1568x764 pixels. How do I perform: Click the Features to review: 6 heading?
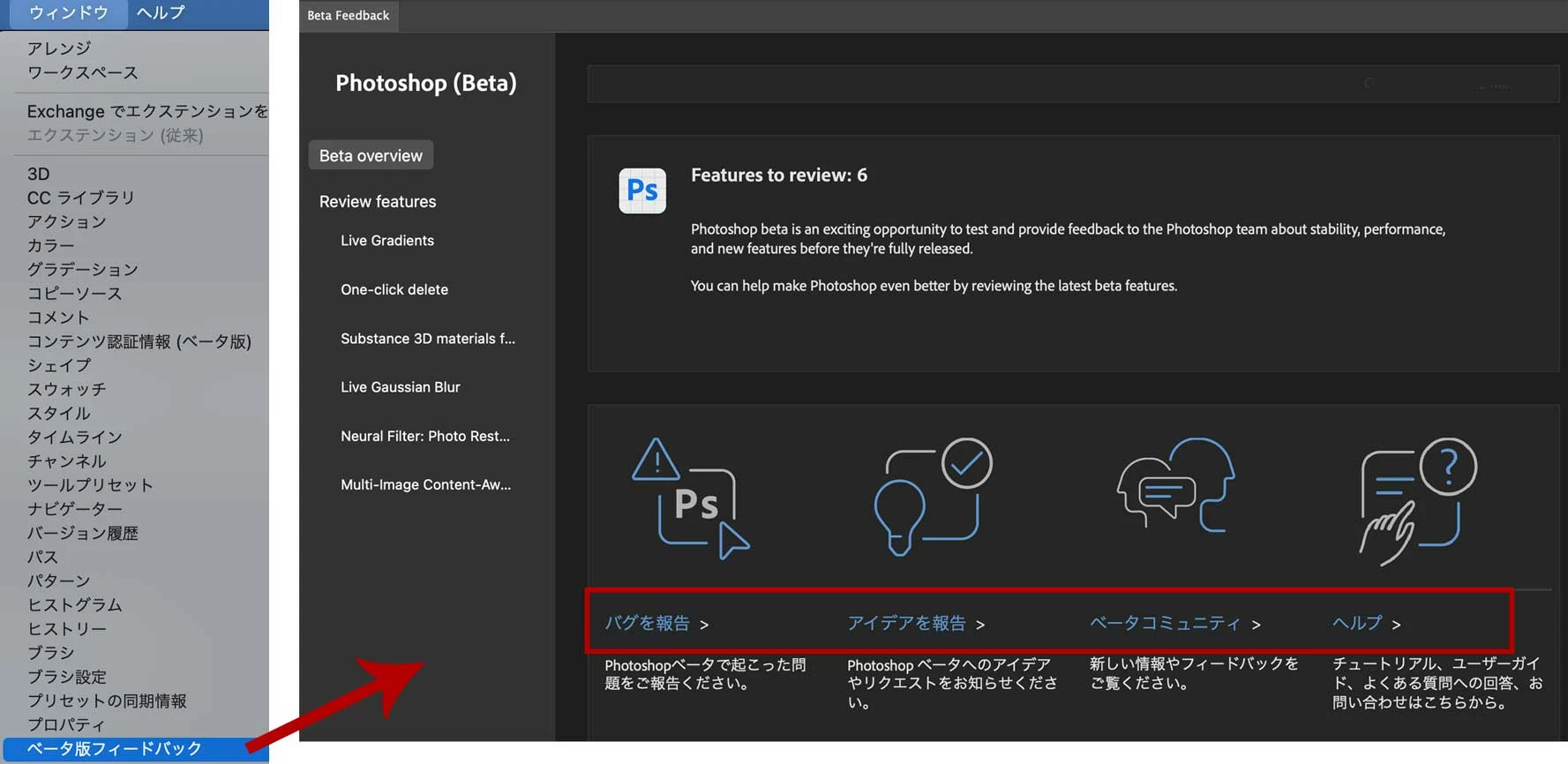pos(779,175)
